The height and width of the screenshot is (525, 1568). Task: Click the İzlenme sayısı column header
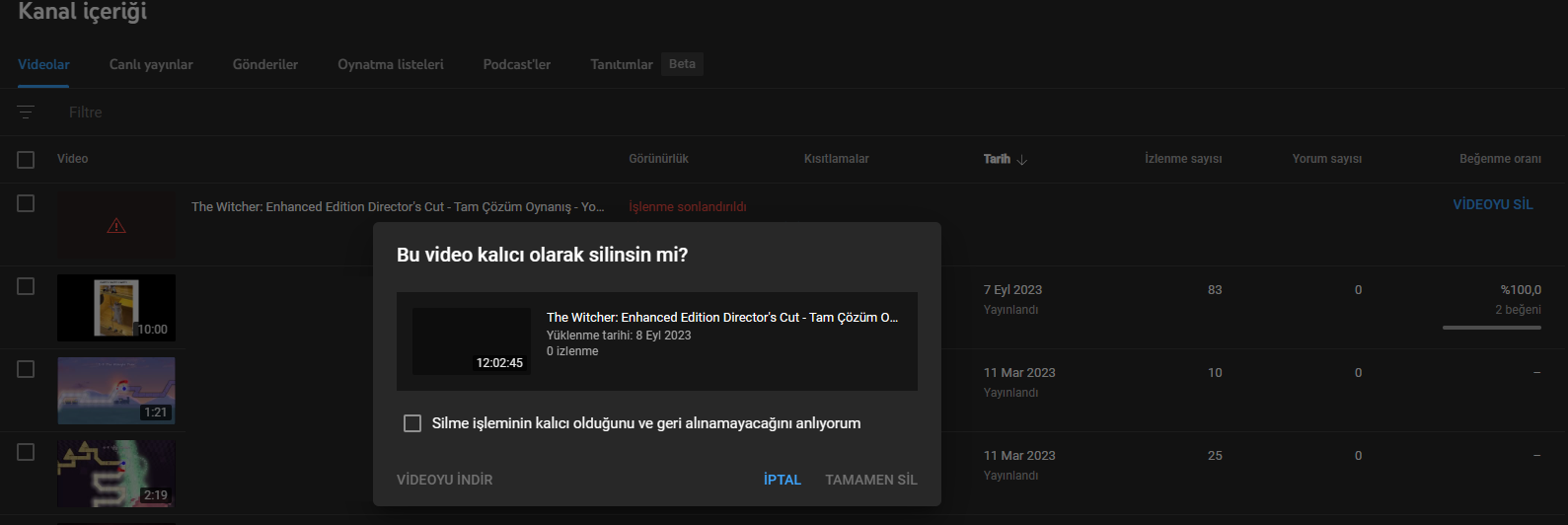pos(1183,159)
